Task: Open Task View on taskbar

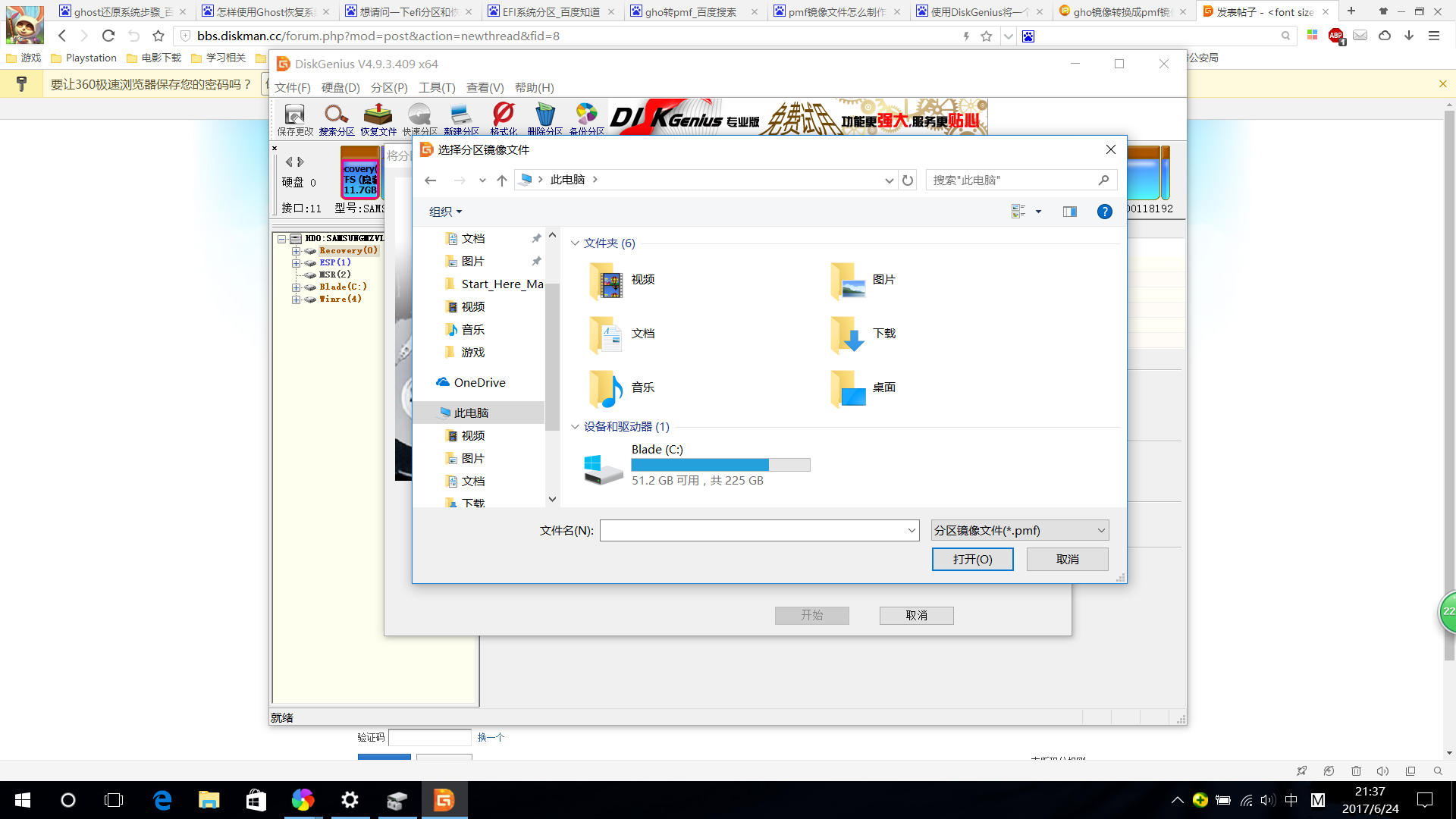Action: pos(114,800)
